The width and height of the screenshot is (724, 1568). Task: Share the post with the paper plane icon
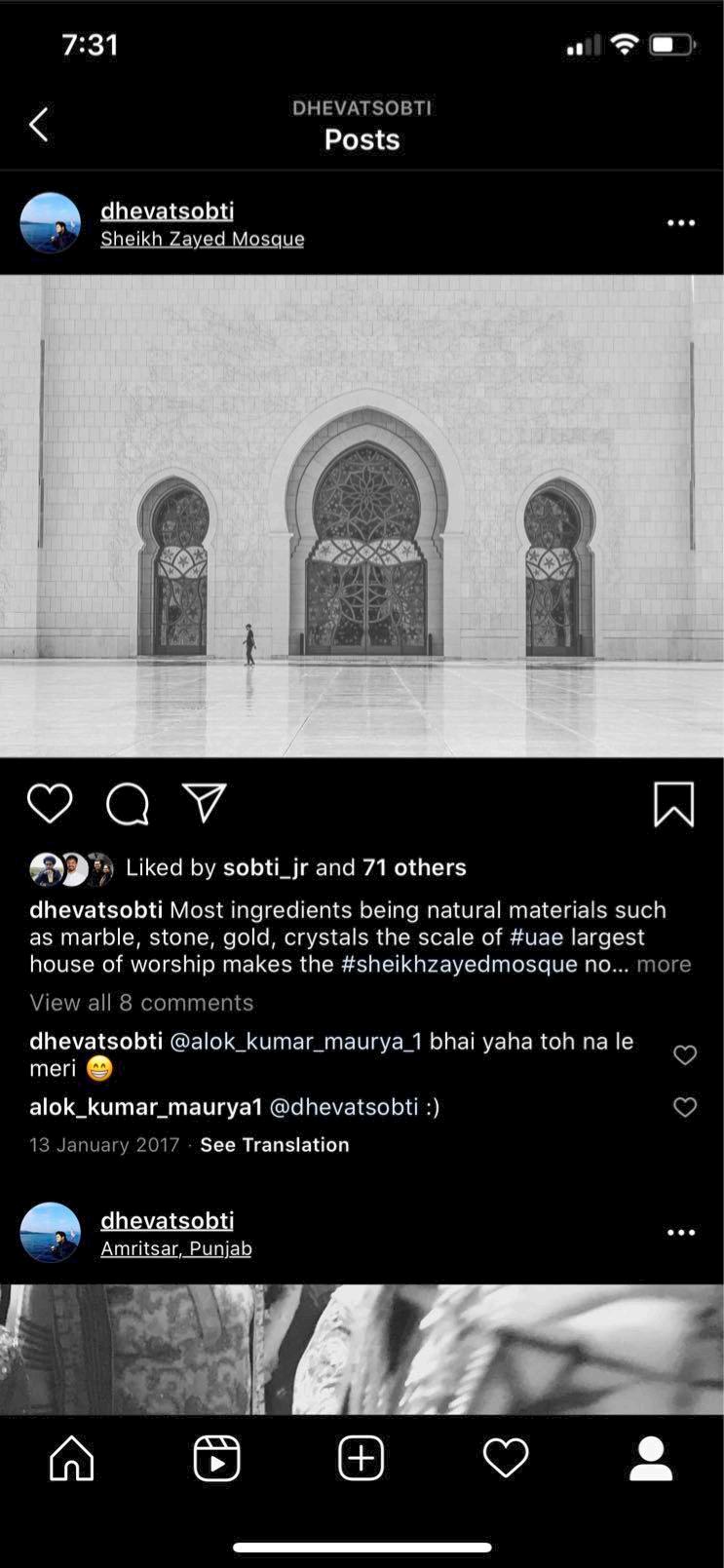click(205, 803)
